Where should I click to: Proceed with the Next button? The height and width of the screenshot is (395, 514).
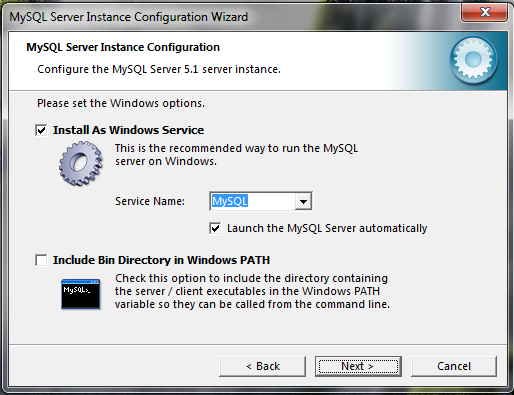pos(358,366)
